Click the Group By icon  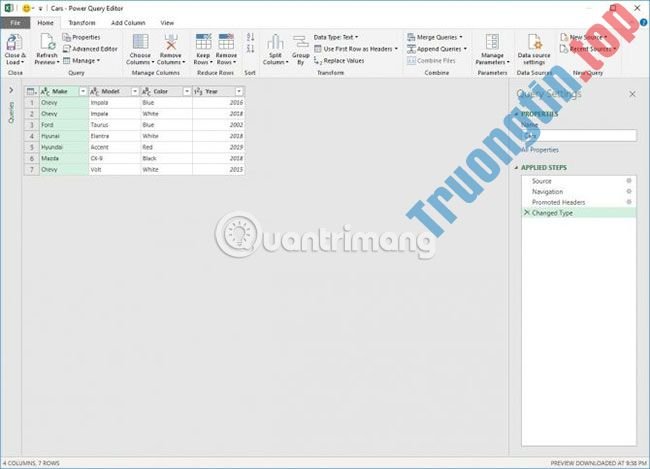tap(301, 42)
